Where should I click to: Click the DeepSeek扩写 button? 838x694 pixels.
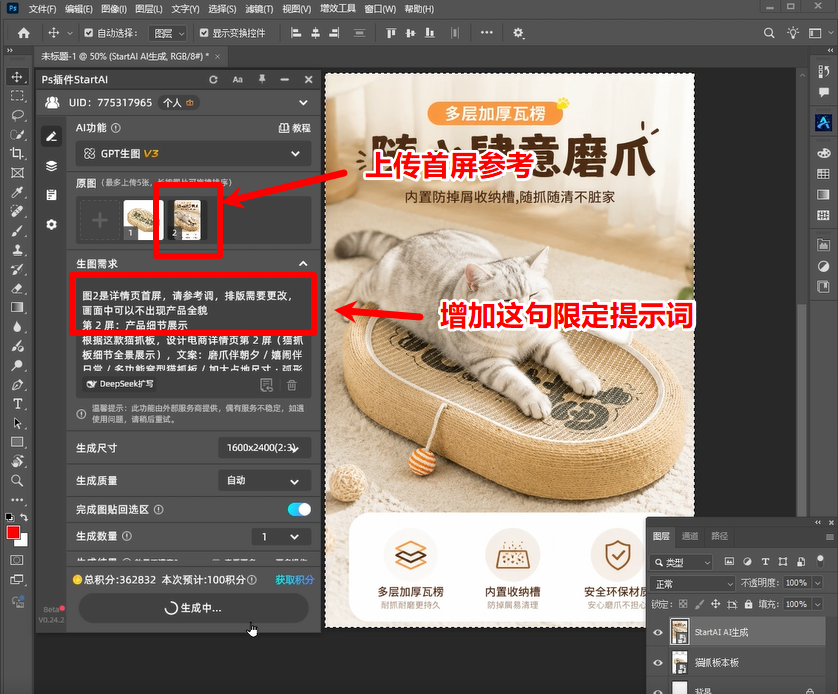point(120,384)
